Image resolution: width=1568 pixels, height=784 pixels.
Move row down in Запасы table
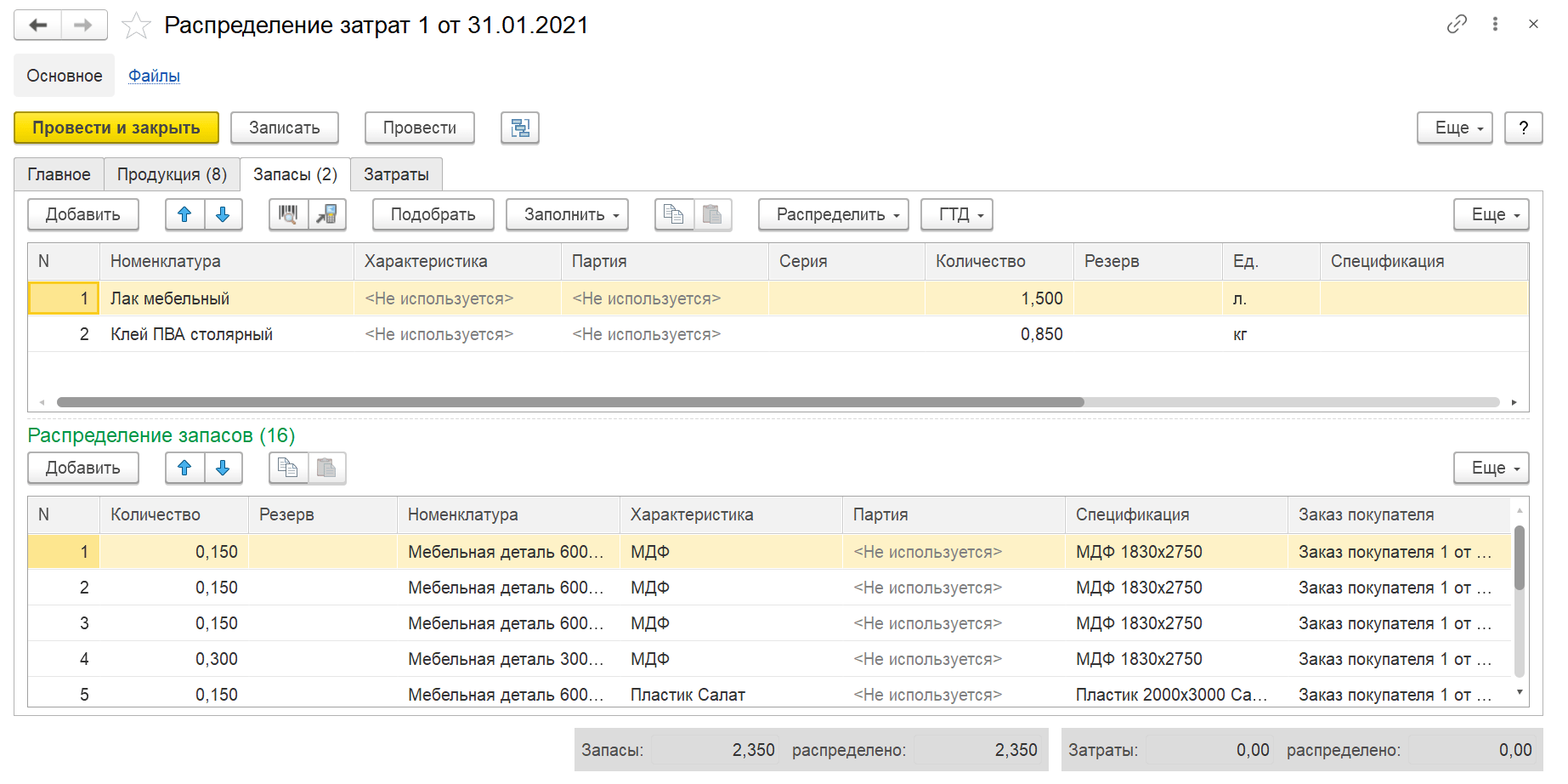pyautogui.click(x=223, y=214)
